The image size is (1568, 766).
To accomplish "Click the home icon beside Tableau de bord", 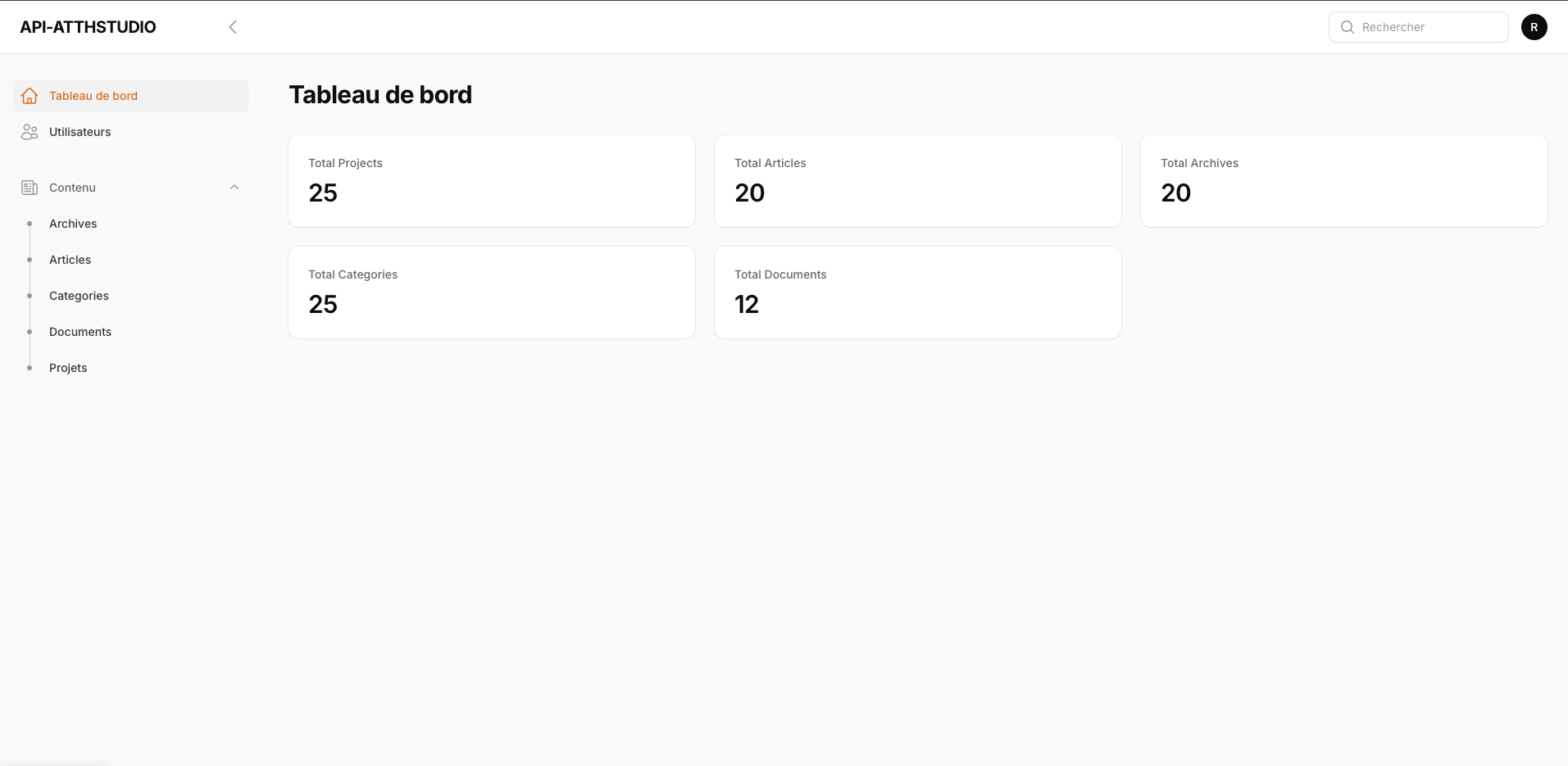I will (30, 96).
